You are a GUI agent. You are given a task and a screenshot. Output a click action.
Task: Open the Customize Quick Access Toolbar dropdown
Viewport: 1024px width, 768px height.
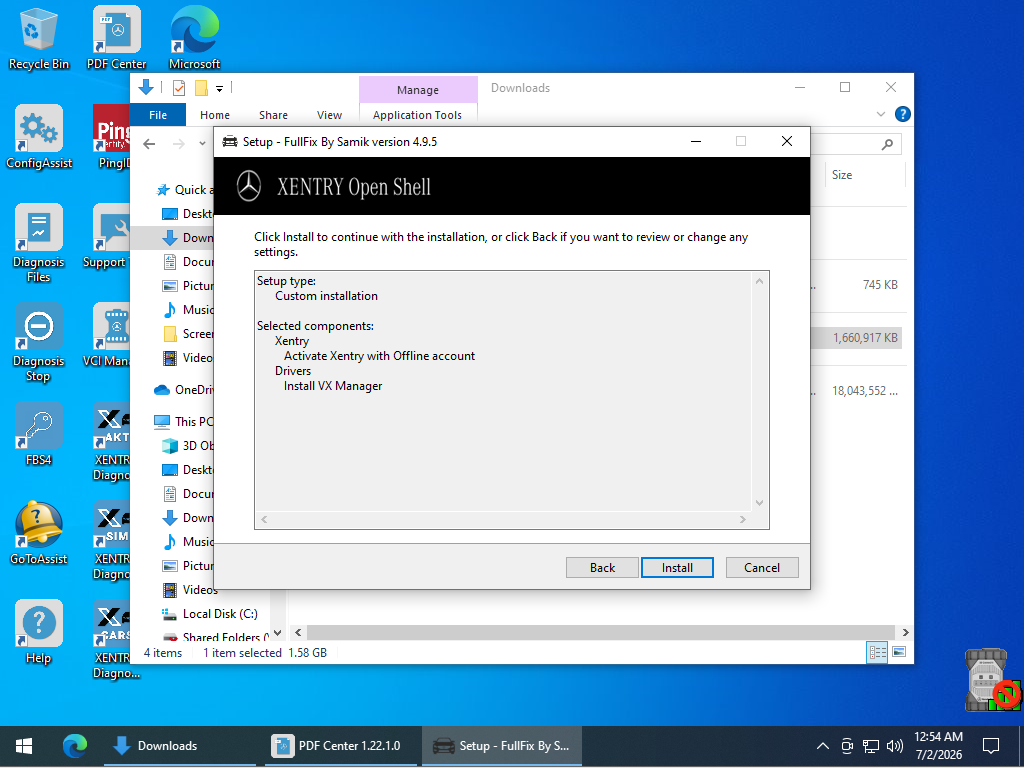(219, 88)
